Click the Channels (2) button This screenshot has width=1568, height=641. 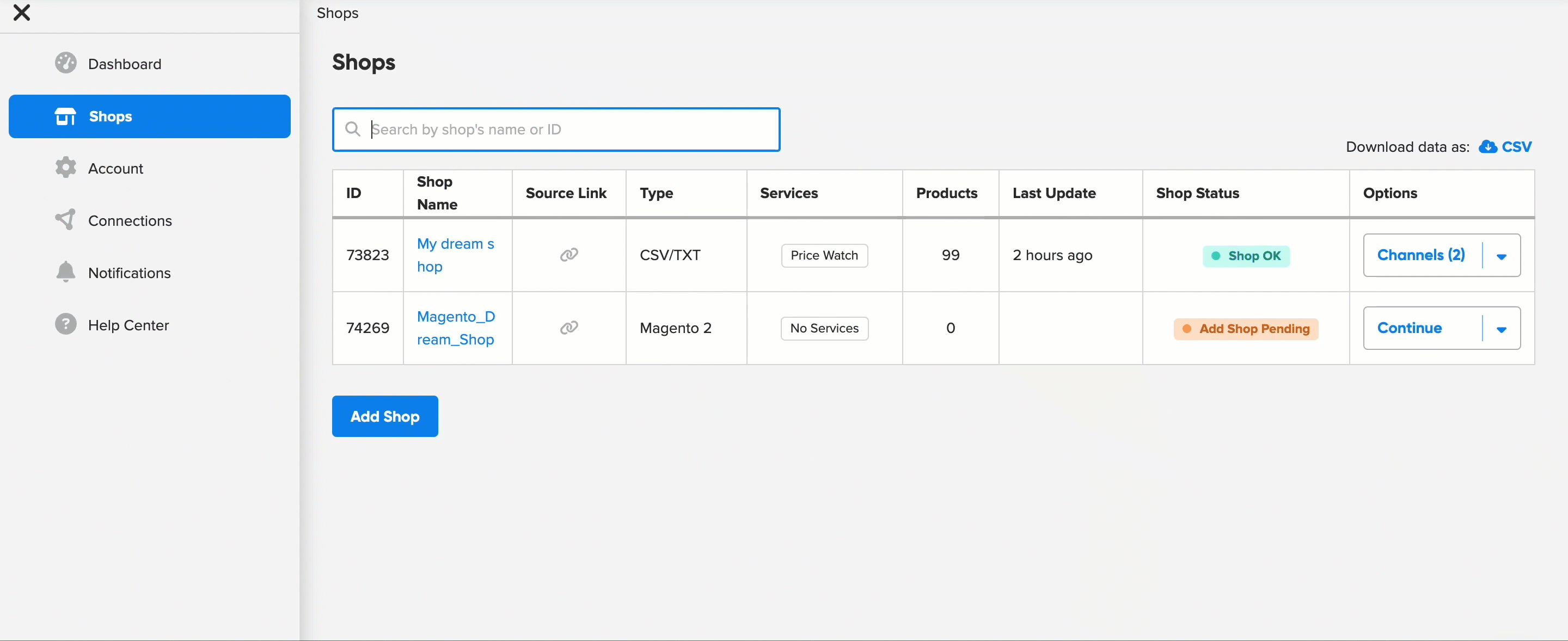pos(1422,255)
